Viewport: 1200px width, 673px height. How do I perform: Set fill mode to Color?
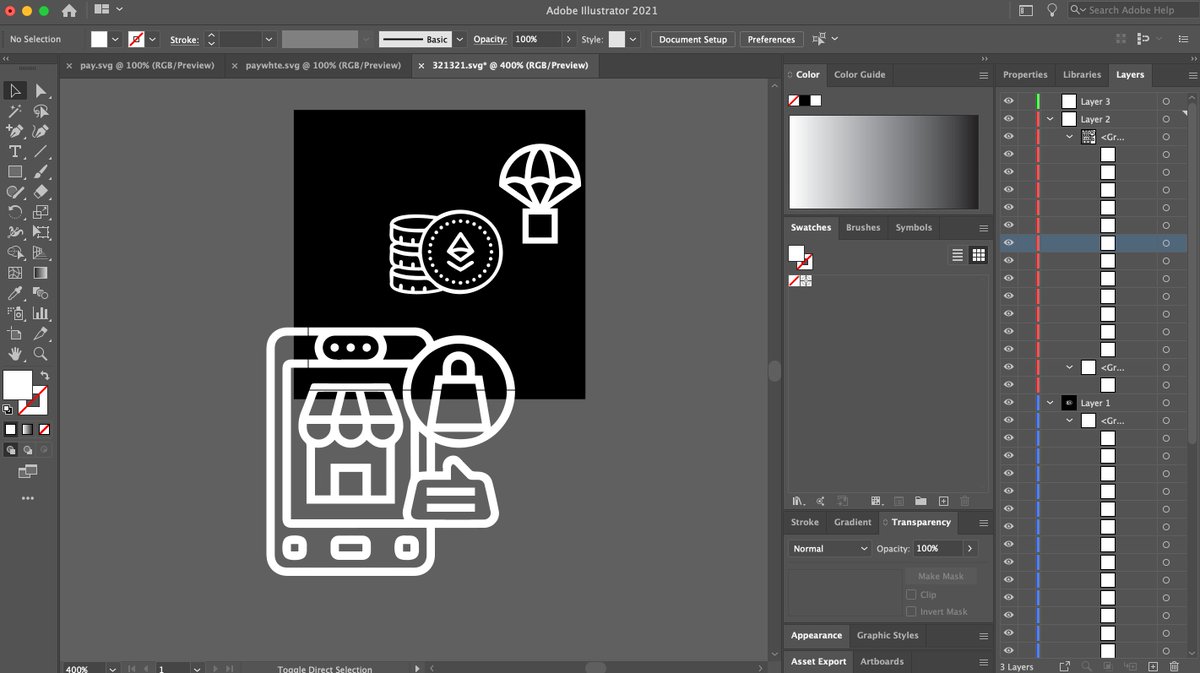pos(11,429)
